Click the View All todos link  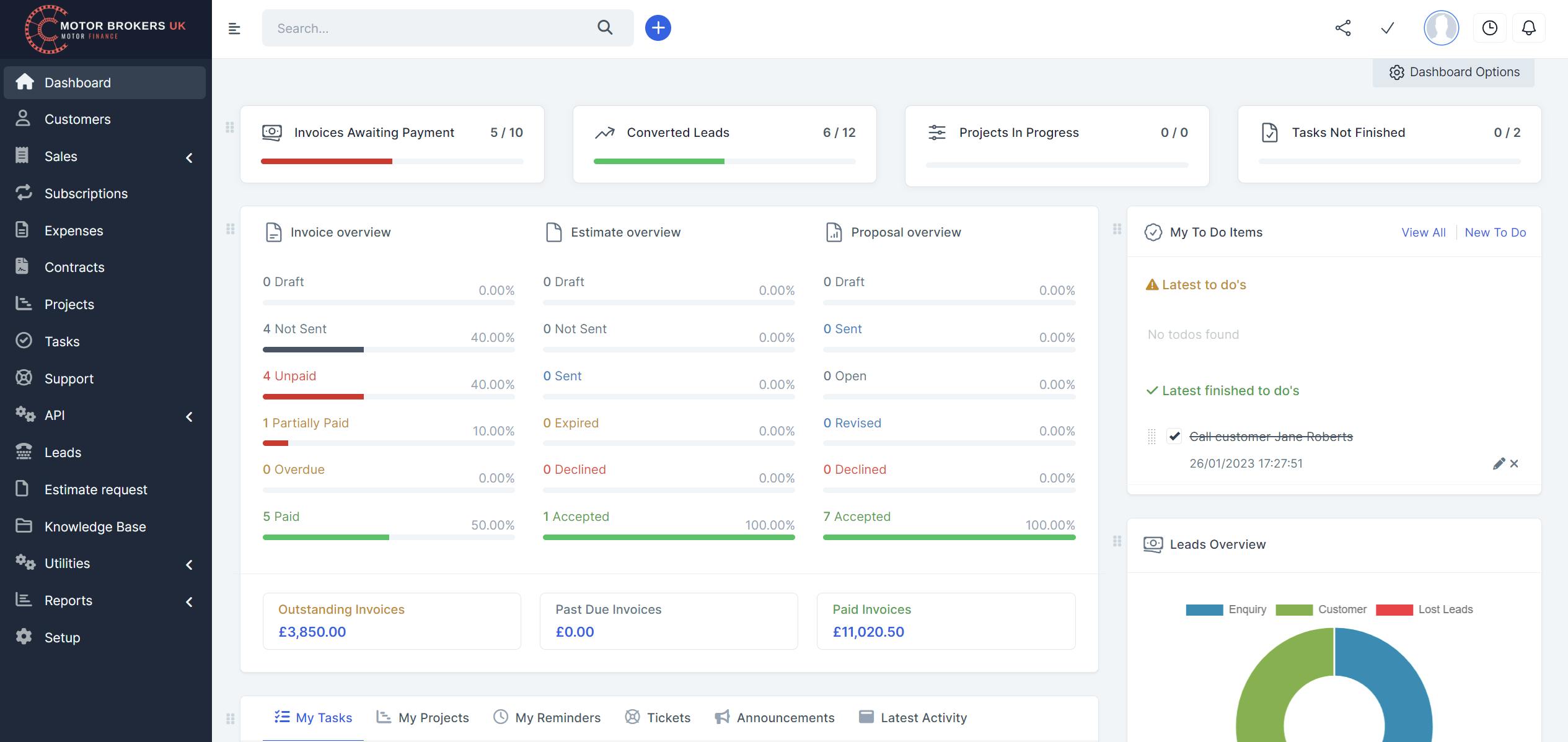coord(1423,232)
